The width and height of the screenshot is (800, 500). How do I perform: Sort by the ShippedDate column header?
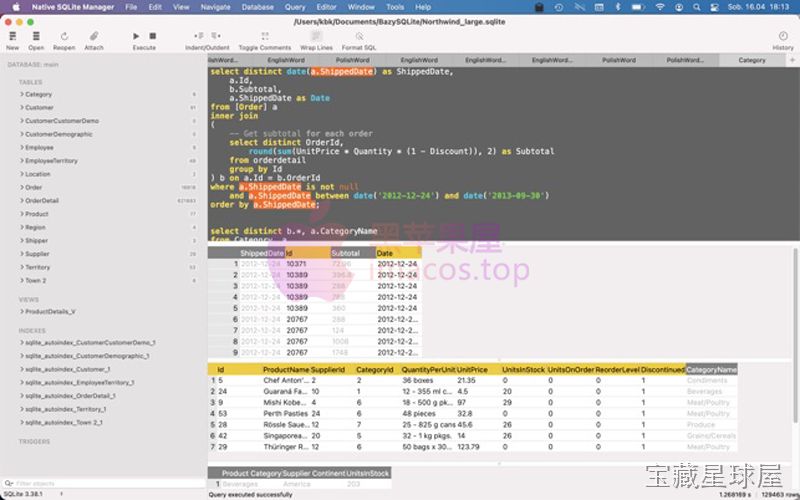tap(262, 253)
